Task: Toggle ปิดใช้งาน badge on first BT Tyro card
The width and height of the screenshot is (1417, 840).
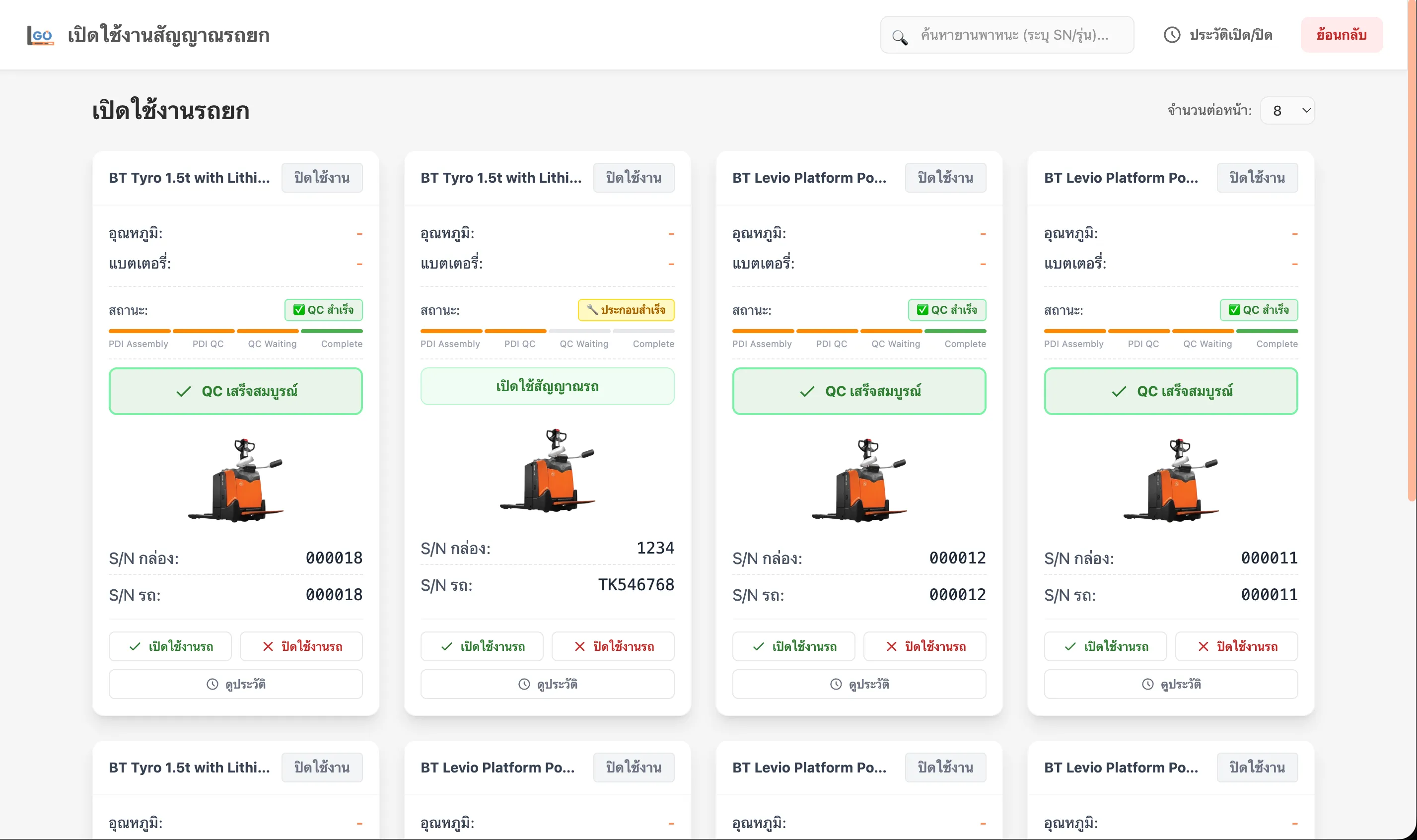Action: pyautogui.click(x=322, y=178)
